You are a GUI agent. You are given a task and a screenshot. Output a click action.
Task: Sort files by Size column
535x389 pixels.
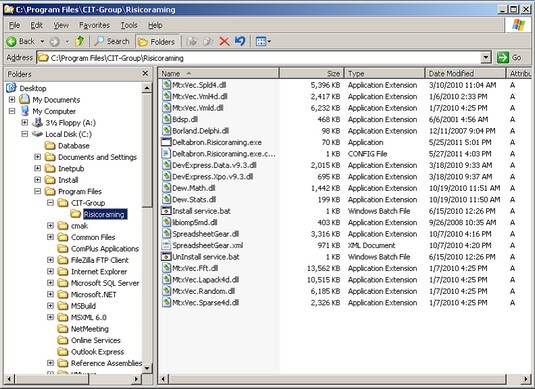coord(312,73)
